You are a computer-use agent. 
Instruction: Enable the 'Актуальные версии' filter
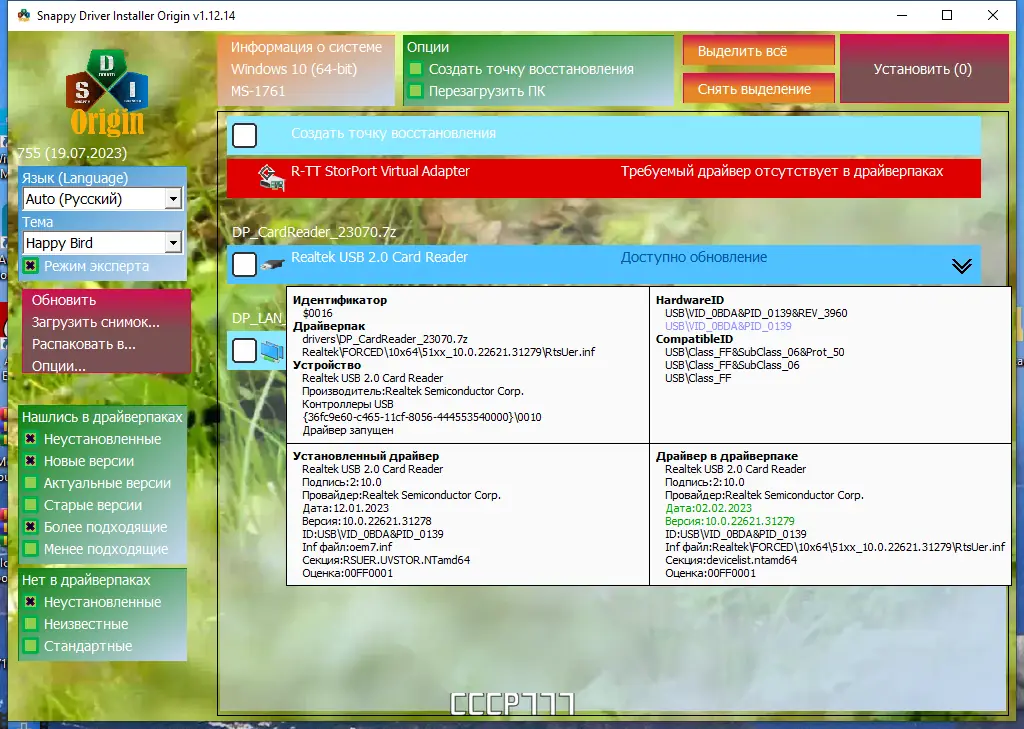tap(30, 483)
